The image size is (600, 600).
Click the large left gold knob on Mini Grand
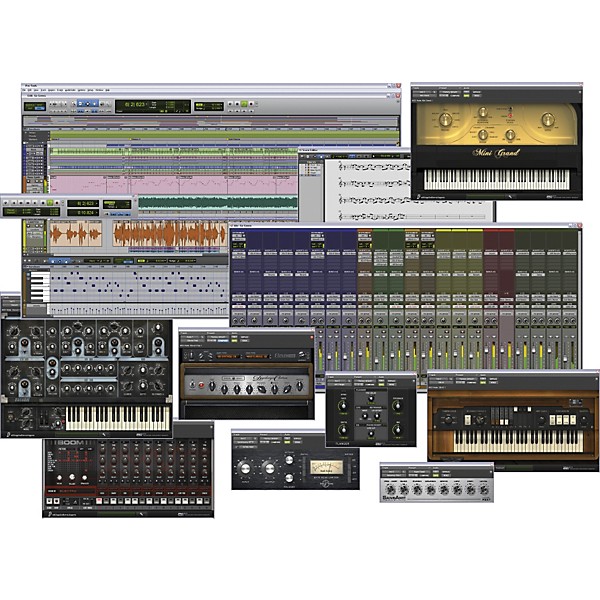click(445, 120)
